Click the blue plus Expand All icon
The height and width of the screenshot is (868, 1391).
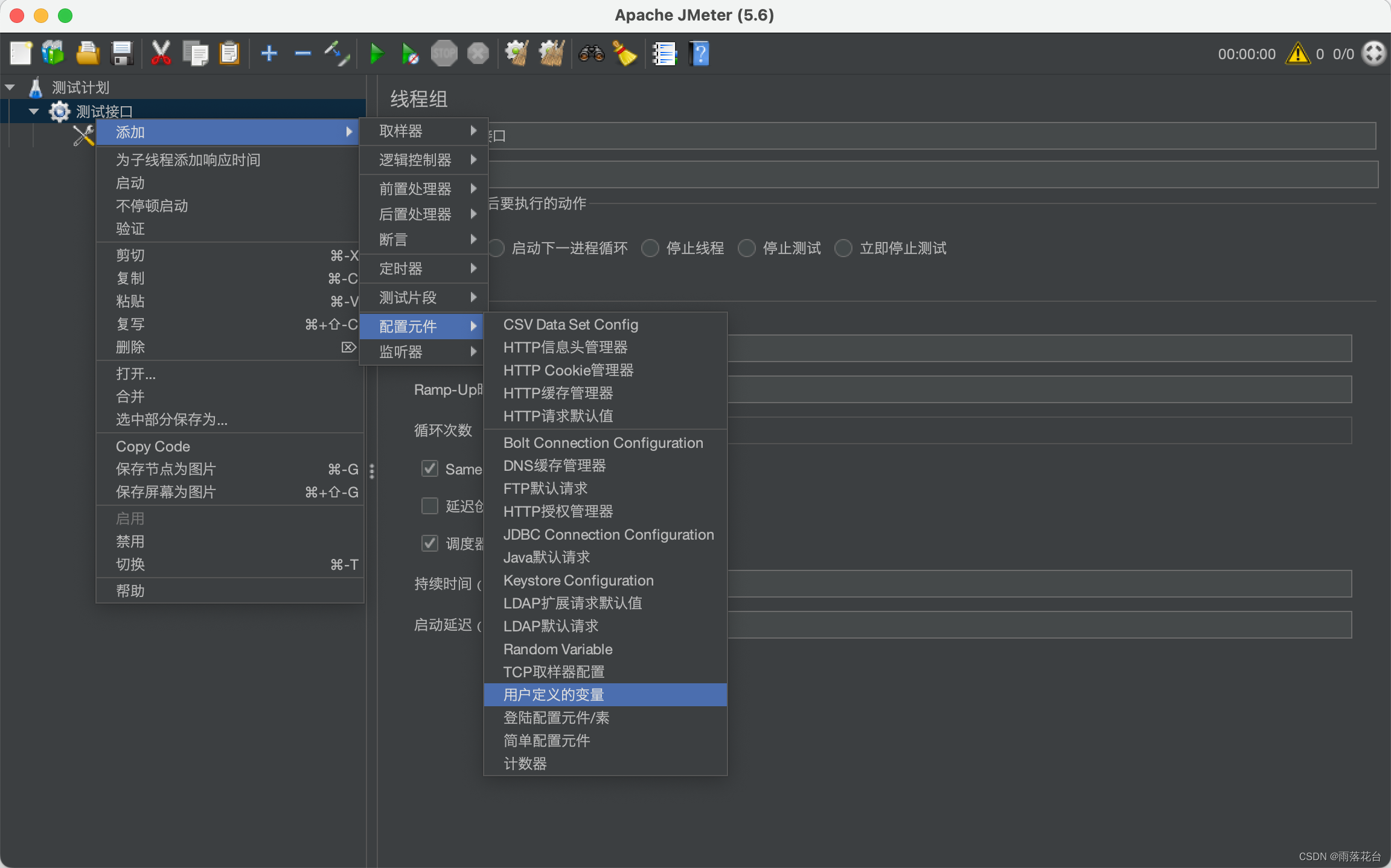click(269, 54)
